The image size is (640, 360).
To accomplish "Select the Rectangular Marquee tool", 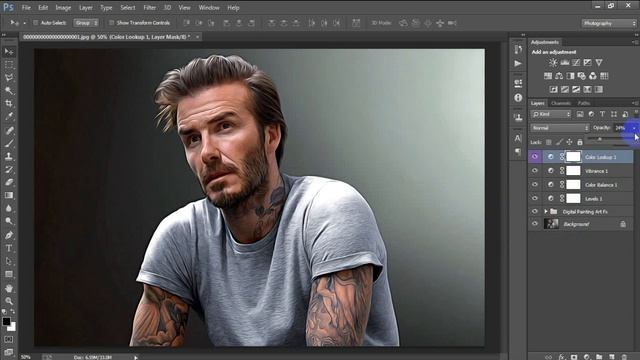I will tap(9, 64).
